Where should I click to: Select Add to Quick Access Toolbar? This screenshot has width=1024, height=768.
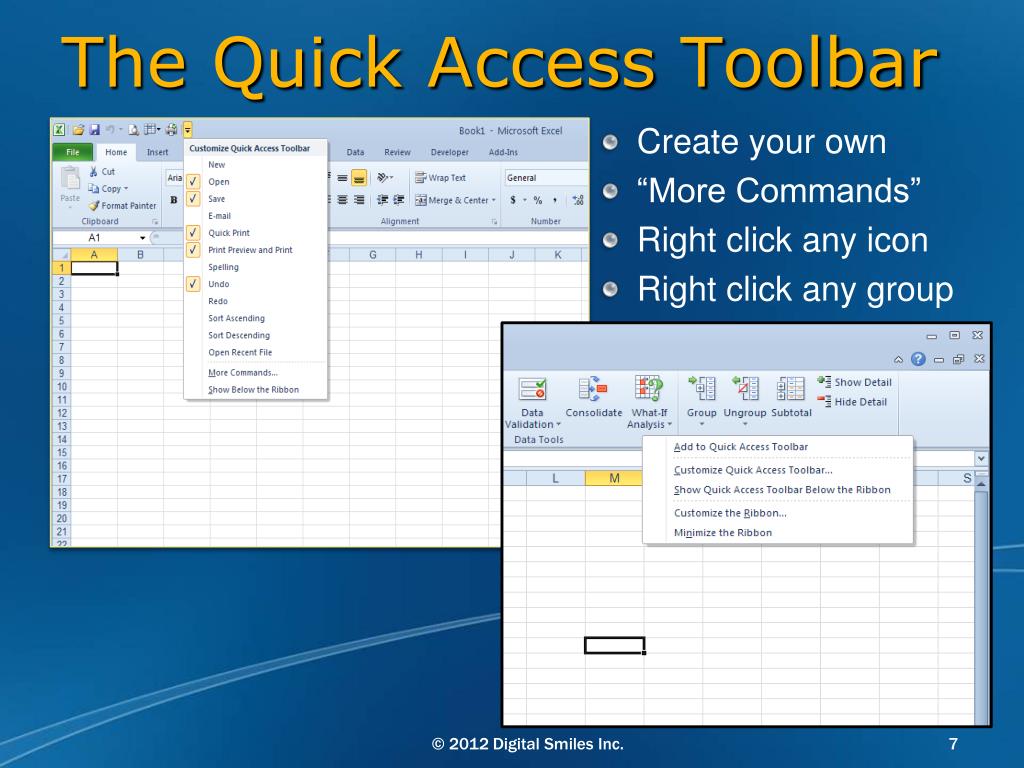778,447
